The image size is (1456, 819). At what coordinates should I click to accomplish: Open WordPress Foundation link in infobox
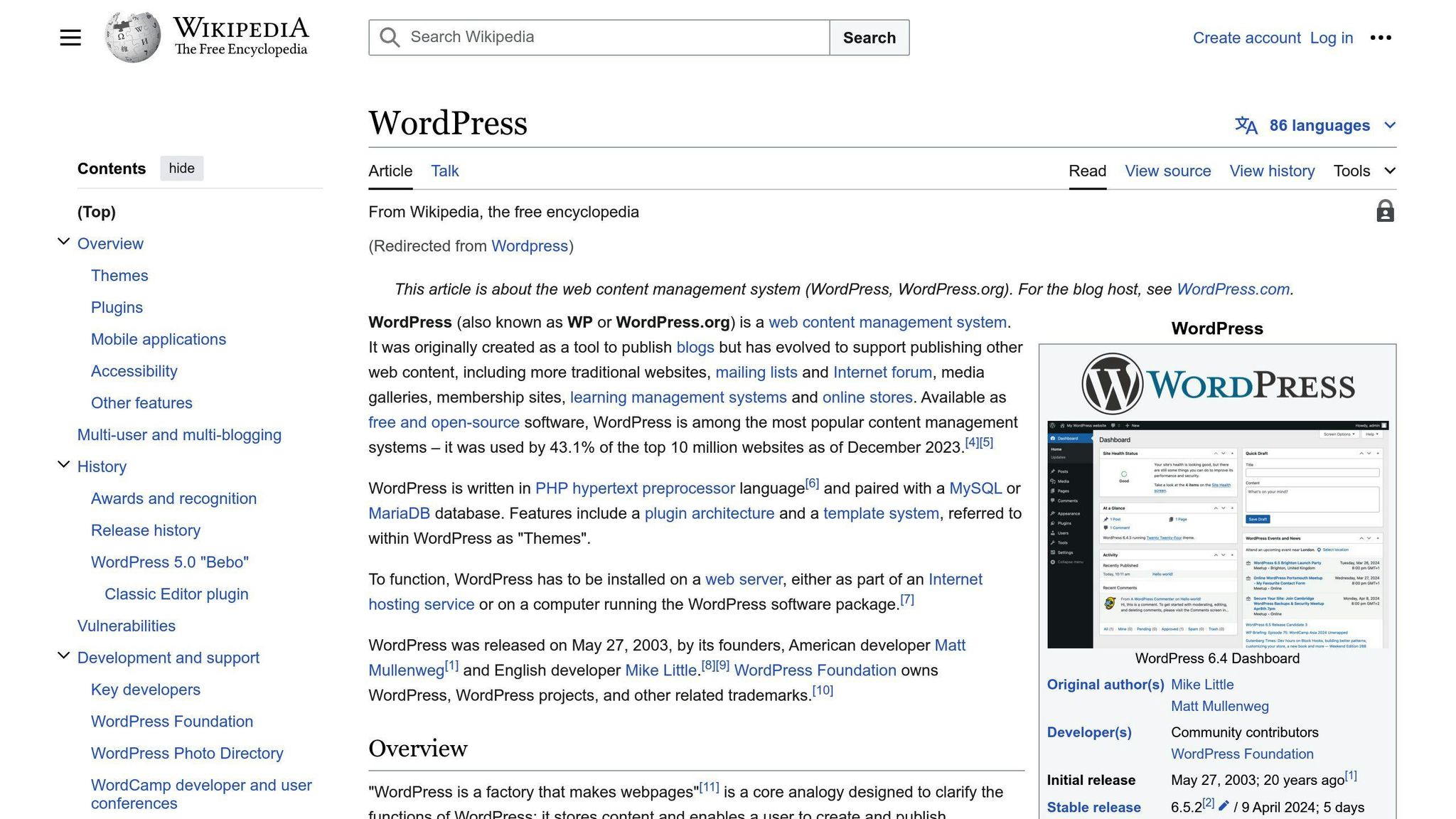1242,754
